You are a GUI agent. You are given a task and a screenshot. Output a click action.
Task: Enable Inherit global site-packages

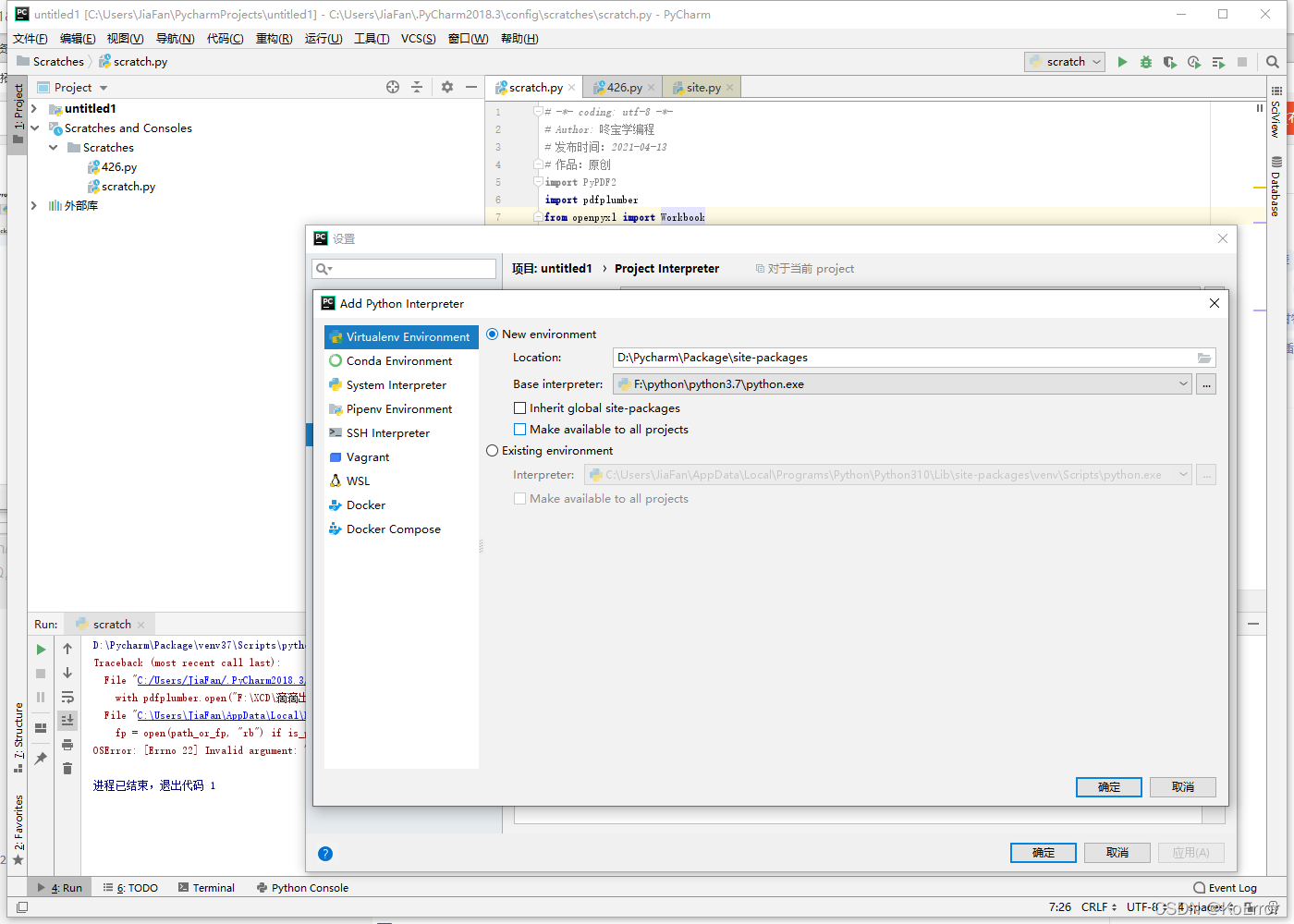[x=519, y=408]
